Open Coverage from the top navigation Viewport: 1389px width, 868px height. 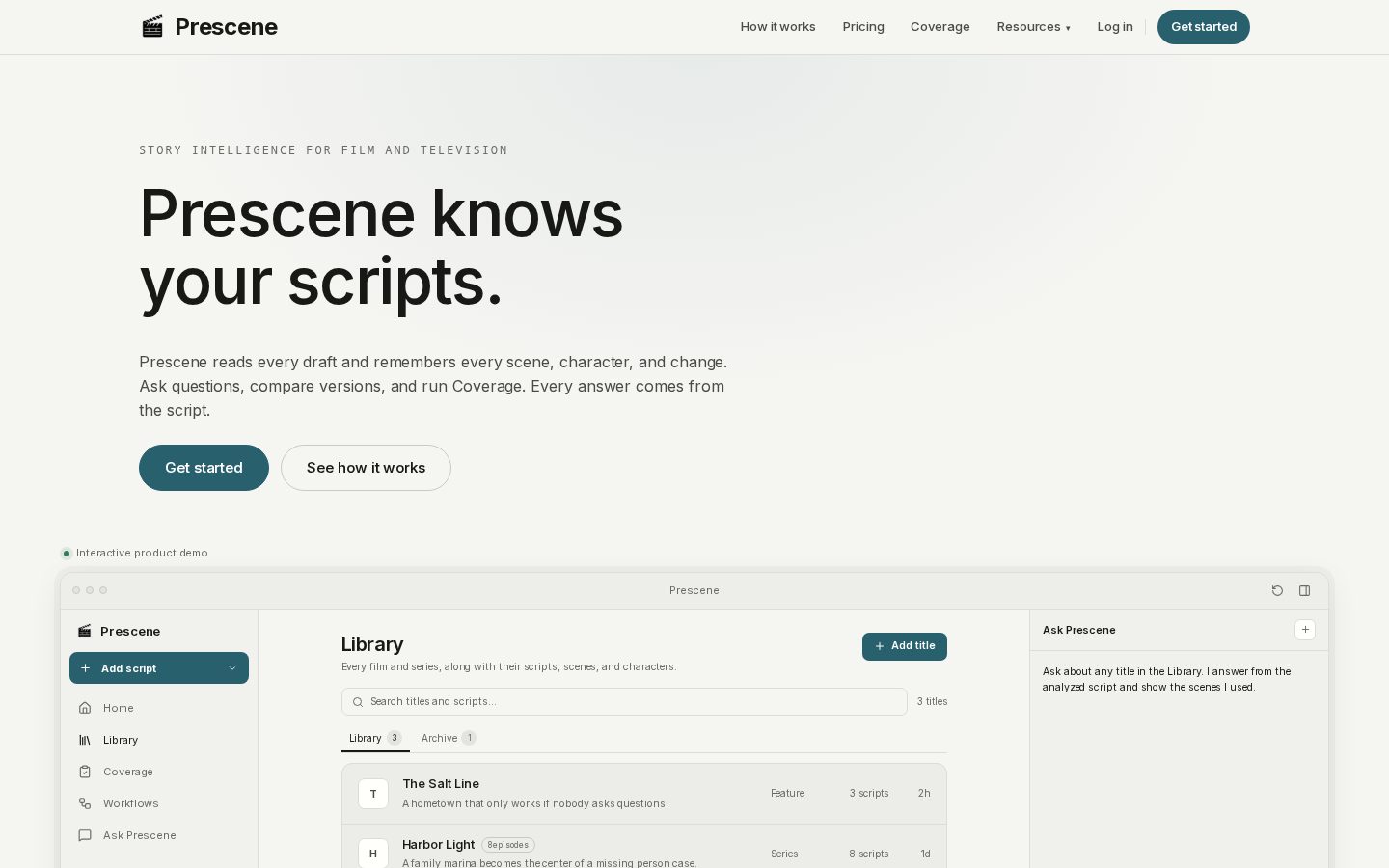[x=940, y=27]
